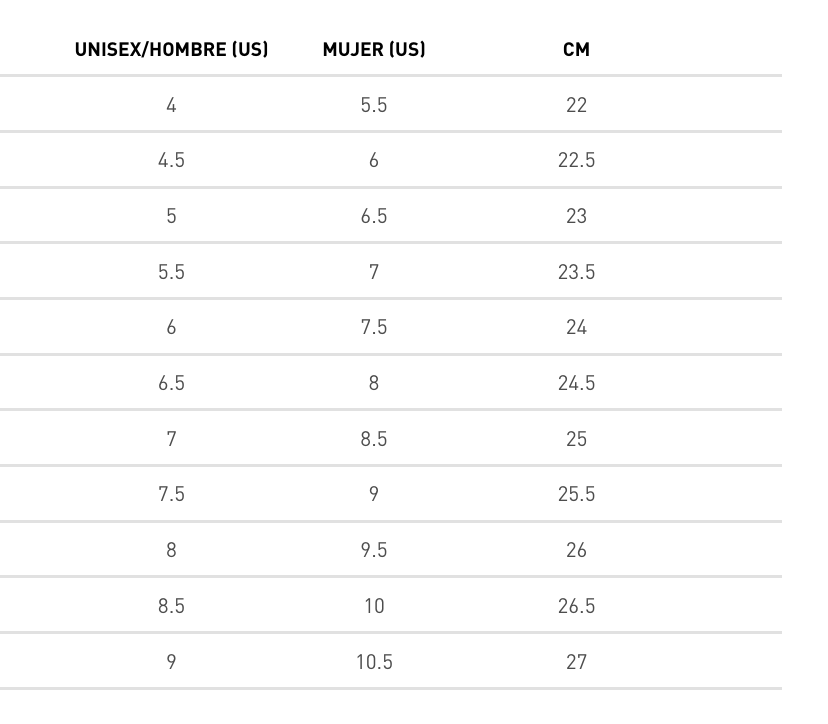Screen dimensions: 828x724
Task: Click Mujer size 10 cell
Action: pos(374,606)
